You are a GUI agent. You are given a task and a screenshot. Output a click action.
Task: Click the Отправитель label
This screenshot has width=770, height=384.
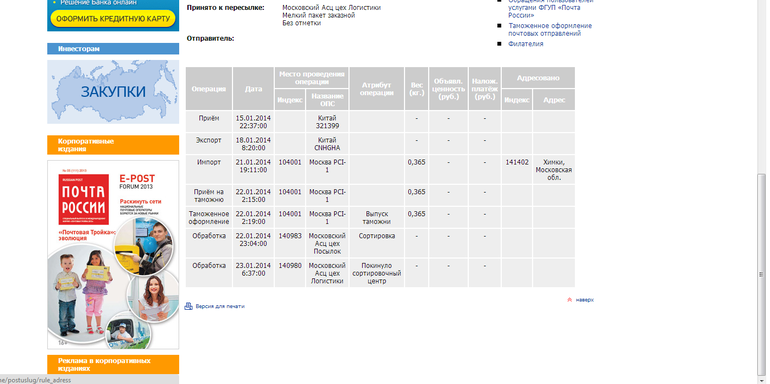coord(210,38)
